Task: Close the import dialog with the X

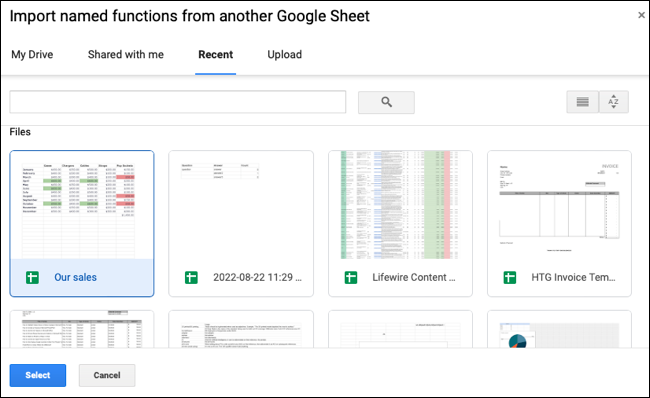Action: [641, 15]
